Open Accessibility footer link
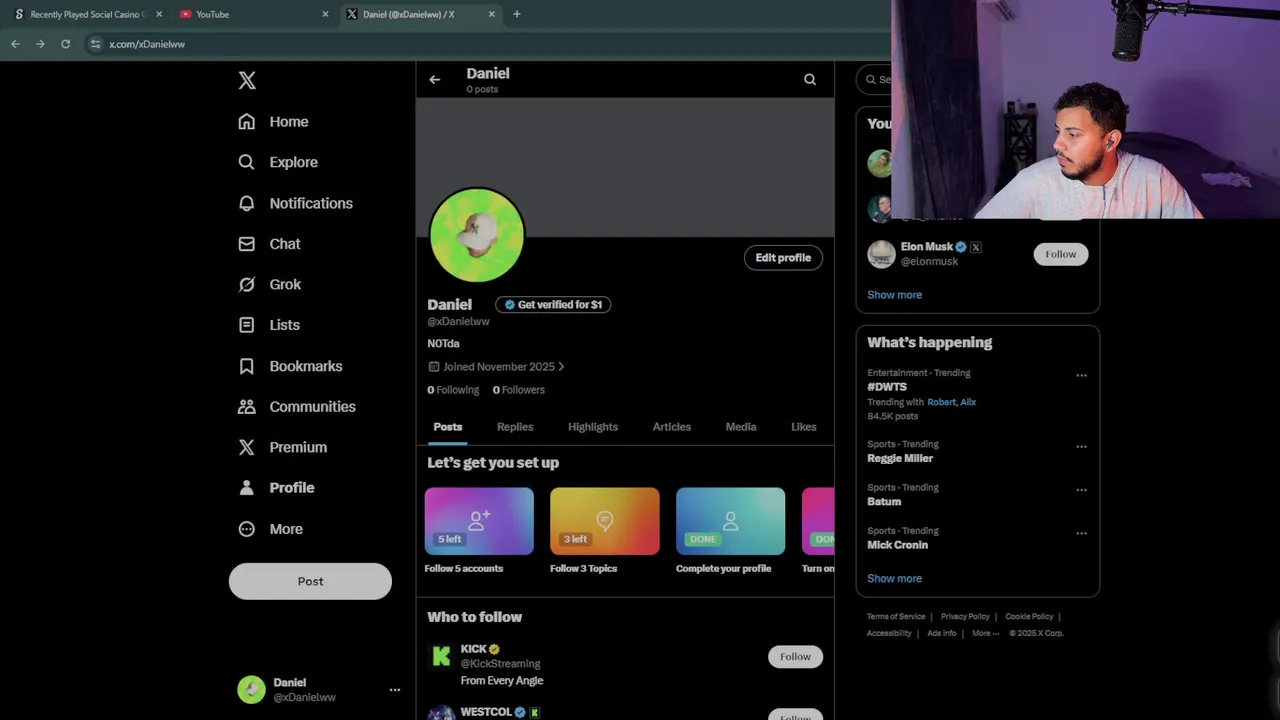Screen dimensions: 1280x720 pos(889,633)
